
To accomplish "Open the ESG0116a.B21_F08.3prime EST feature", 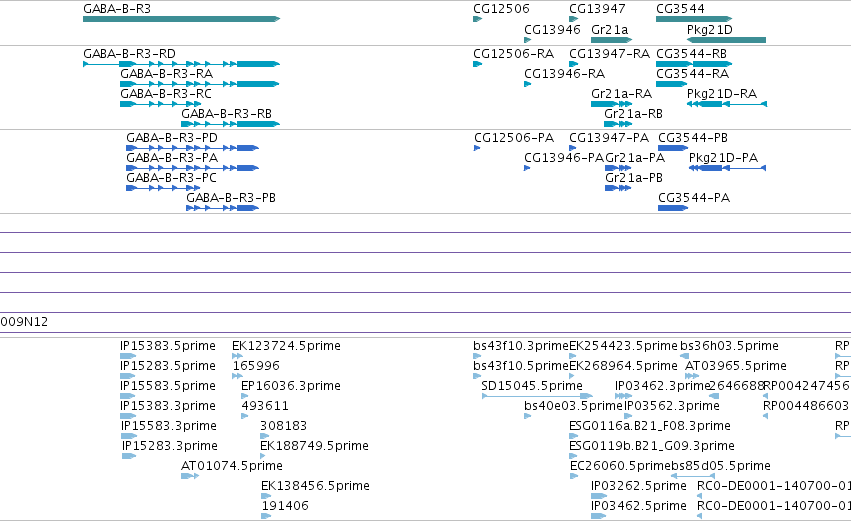I will [572, 436].
